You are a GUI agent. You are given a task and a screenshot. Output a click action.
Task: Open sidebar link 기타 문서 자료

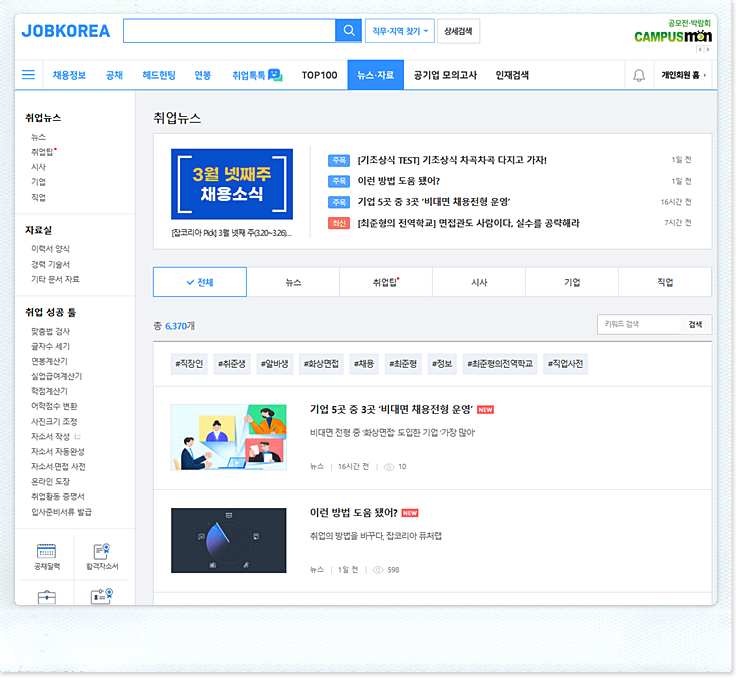tap(55, 279)
